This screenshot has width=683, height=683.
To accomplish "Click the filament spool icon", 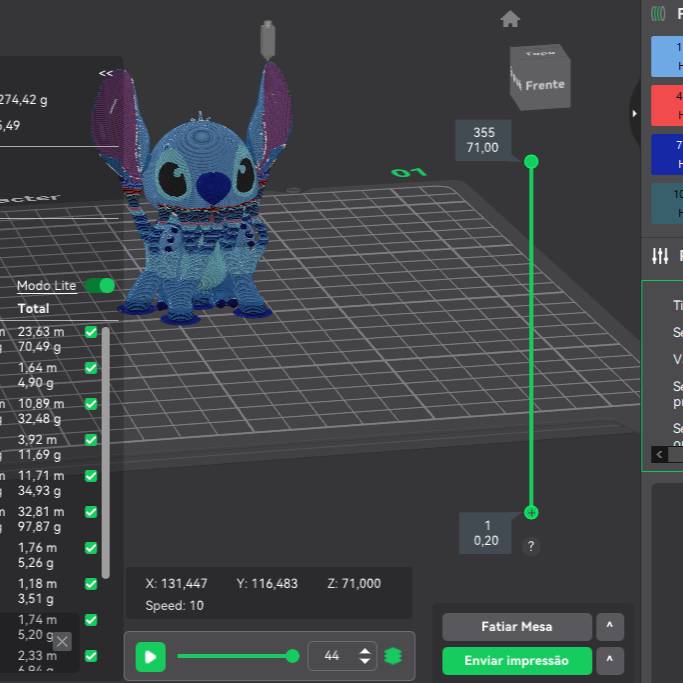I will pyautogui.click(x=658, y=14).
